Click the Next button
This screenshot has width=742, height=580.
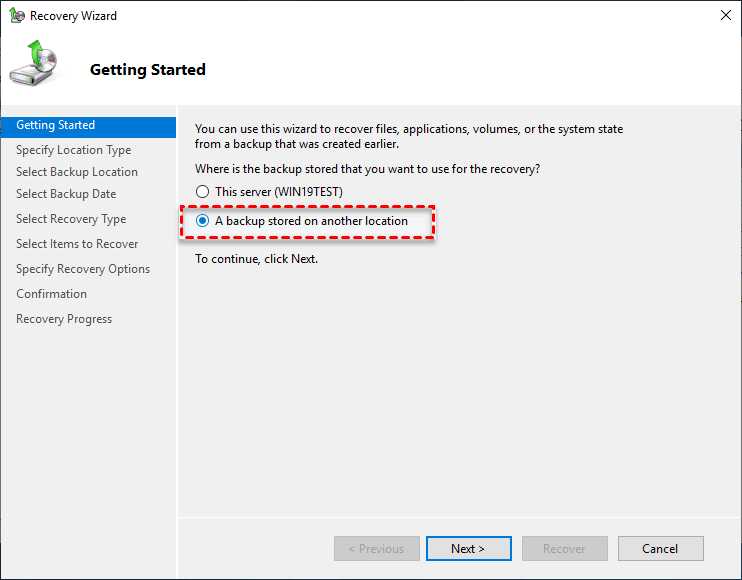(x=468, y=549)
